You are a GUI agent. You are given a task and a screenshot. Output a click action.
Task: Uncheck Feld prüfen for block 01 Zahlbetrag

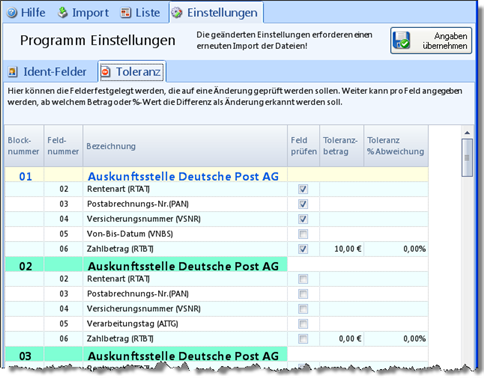point(303,249)
